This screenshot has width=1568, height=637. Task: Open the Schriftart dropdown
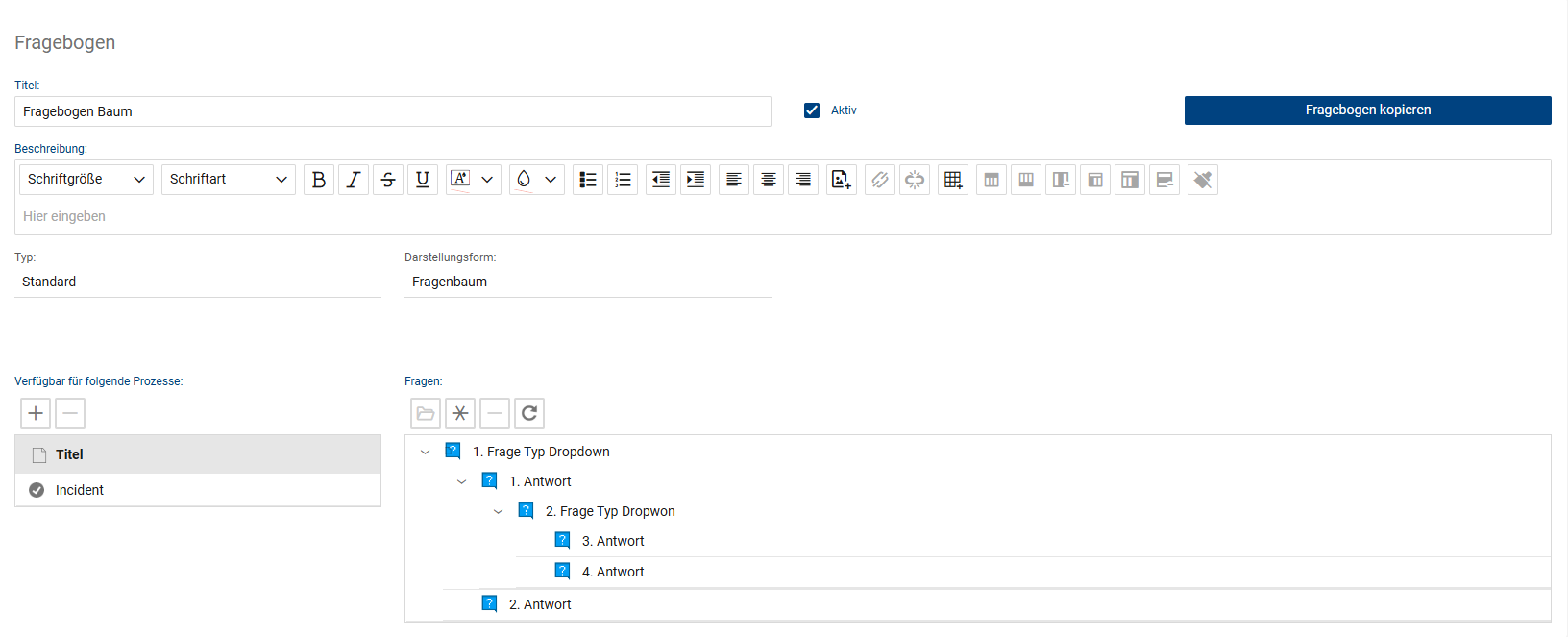(229, 180)
